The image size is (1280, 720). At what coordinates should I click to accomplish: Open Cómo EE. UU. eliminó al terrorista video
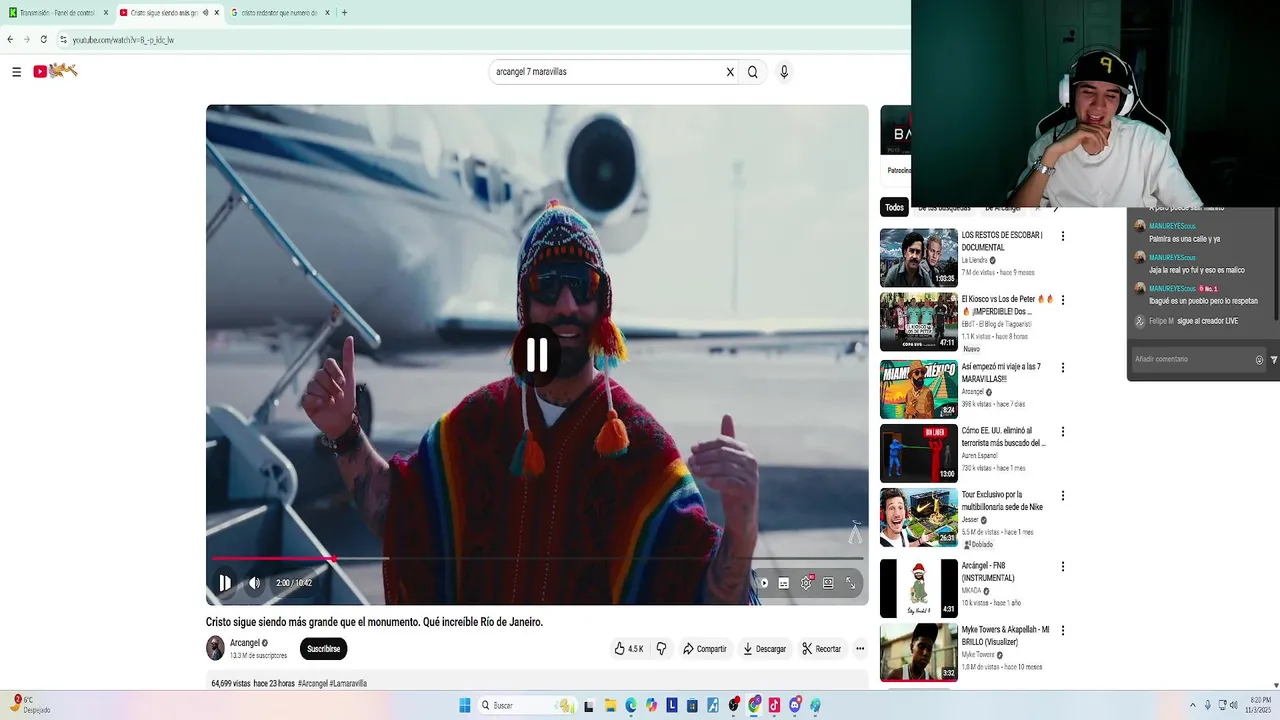click(918, 453)
